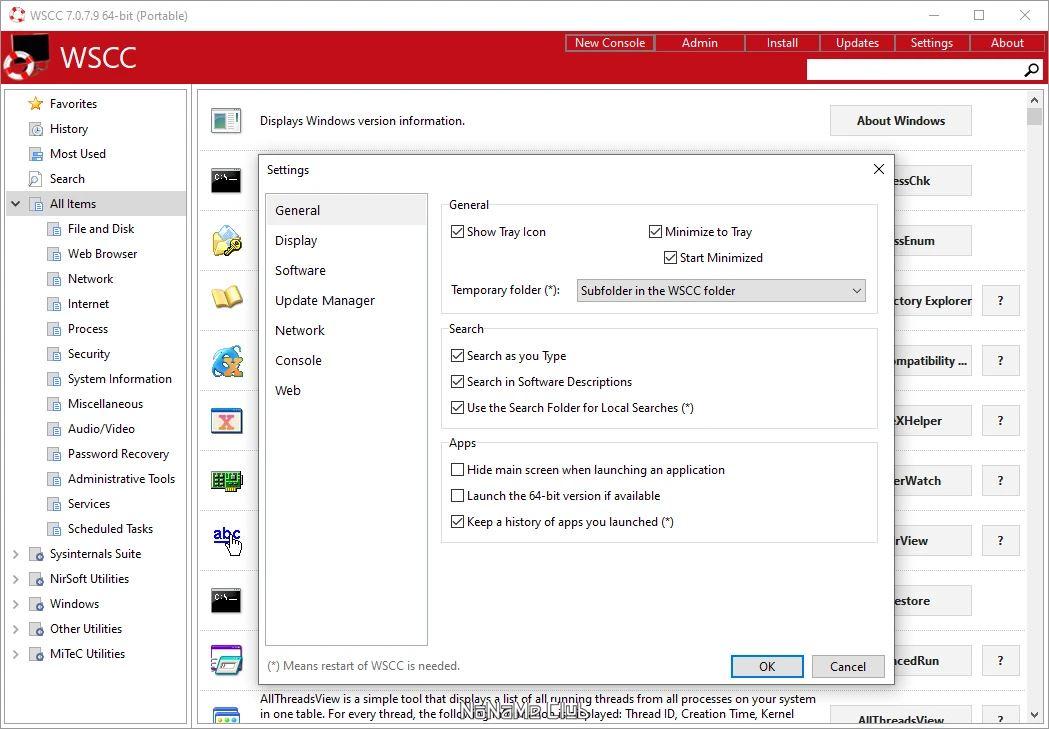Click the search input field in header

point(915,70)
